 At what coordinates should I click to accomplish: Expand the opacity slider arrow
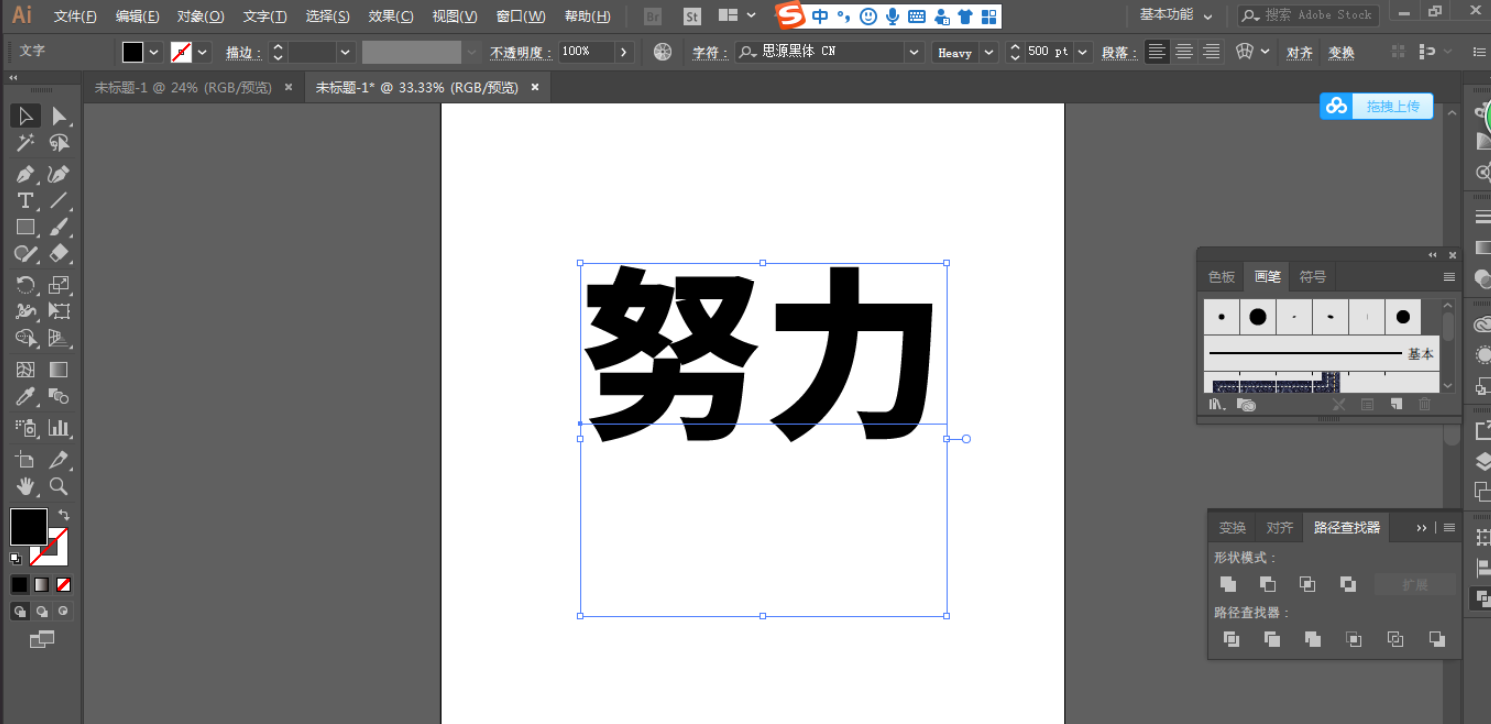click(x=624, y=52)
